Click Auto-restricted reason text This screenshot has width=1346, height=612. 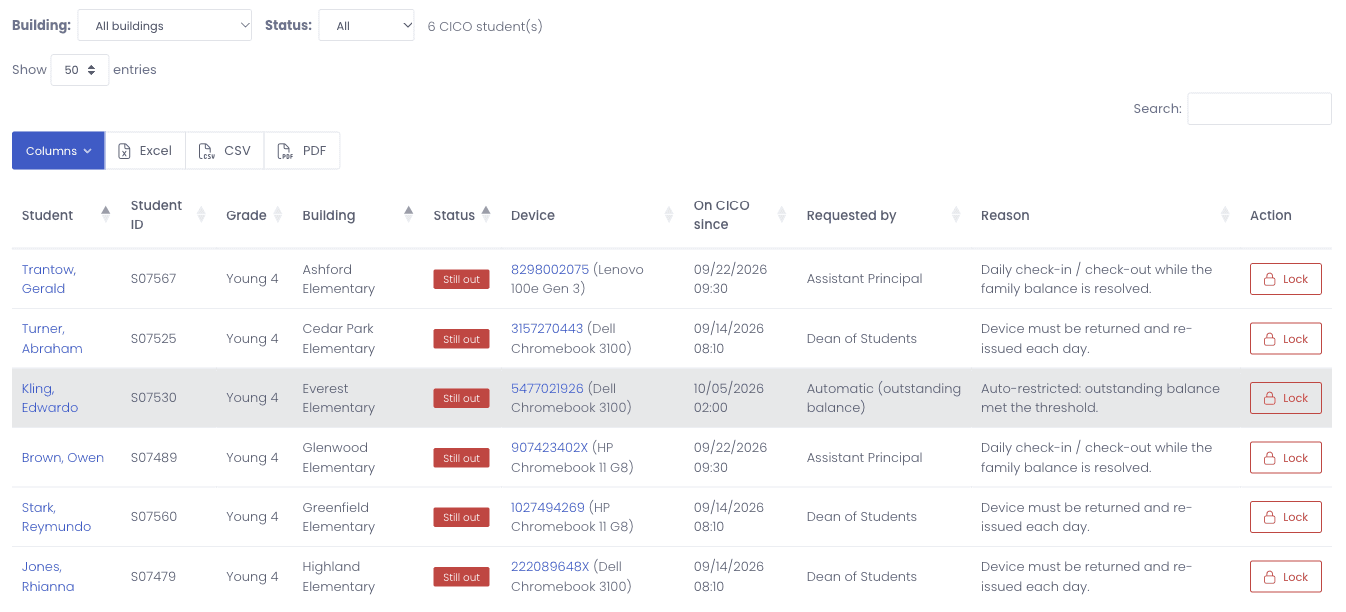pyautogui.click(x=1100, y=398)
